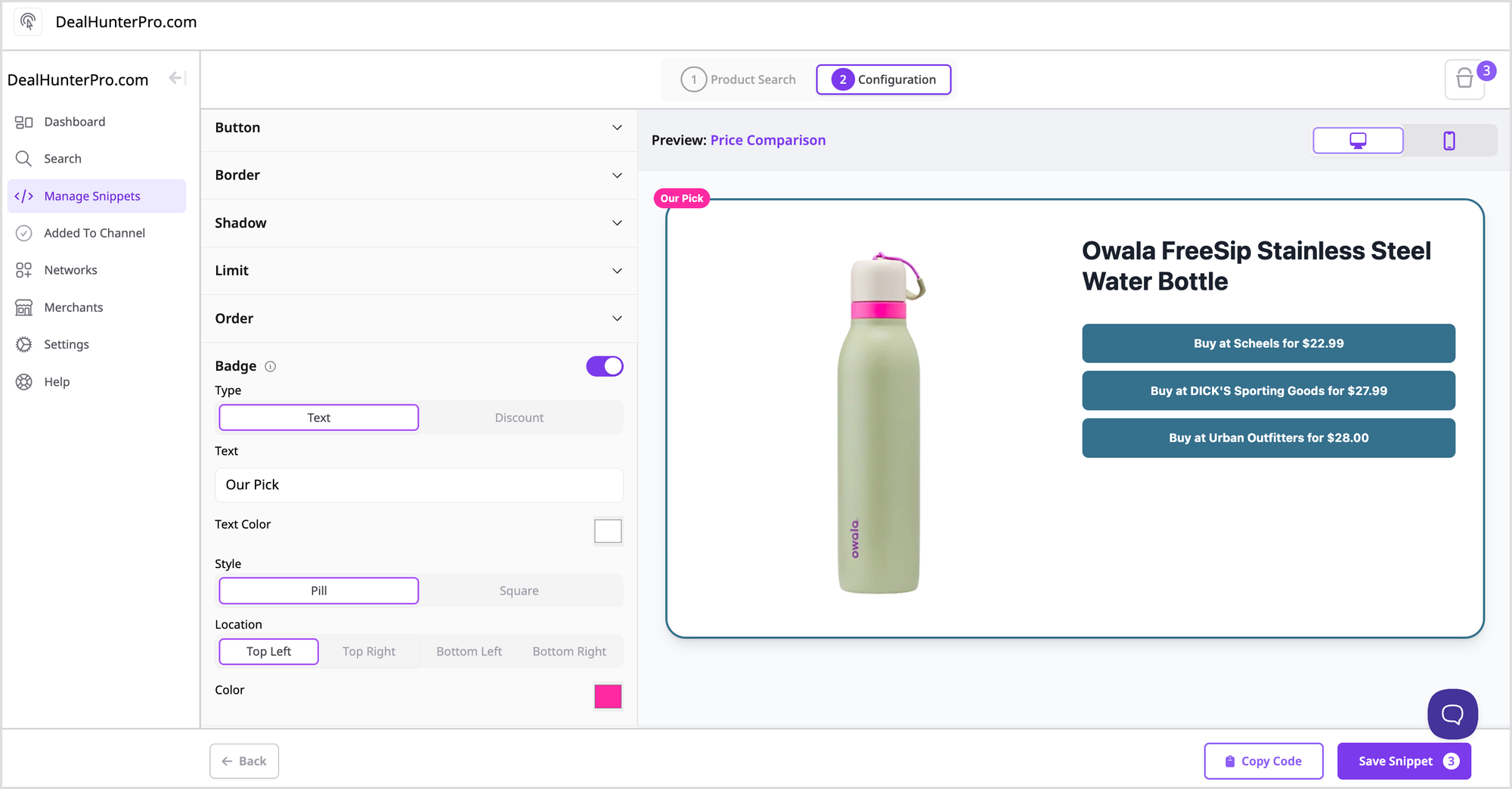Click the Manage Snippets code icon
Screen dimensions: 1512x789
[x=24, y=196]
